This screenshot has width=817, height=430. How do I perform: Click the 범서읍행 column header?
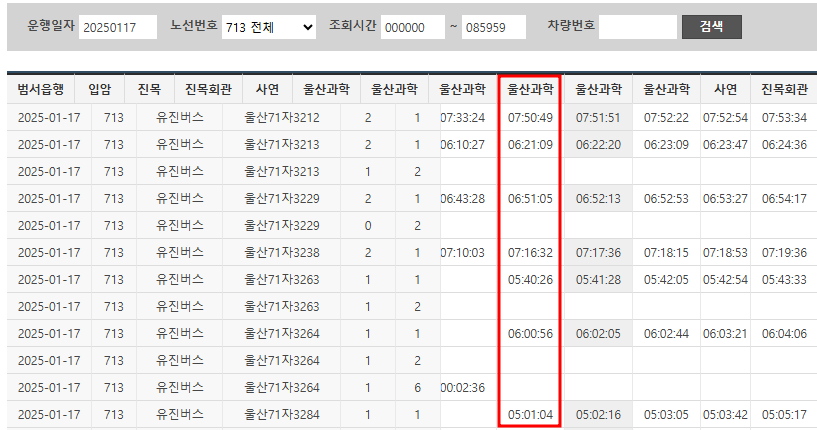coord(41,90)
